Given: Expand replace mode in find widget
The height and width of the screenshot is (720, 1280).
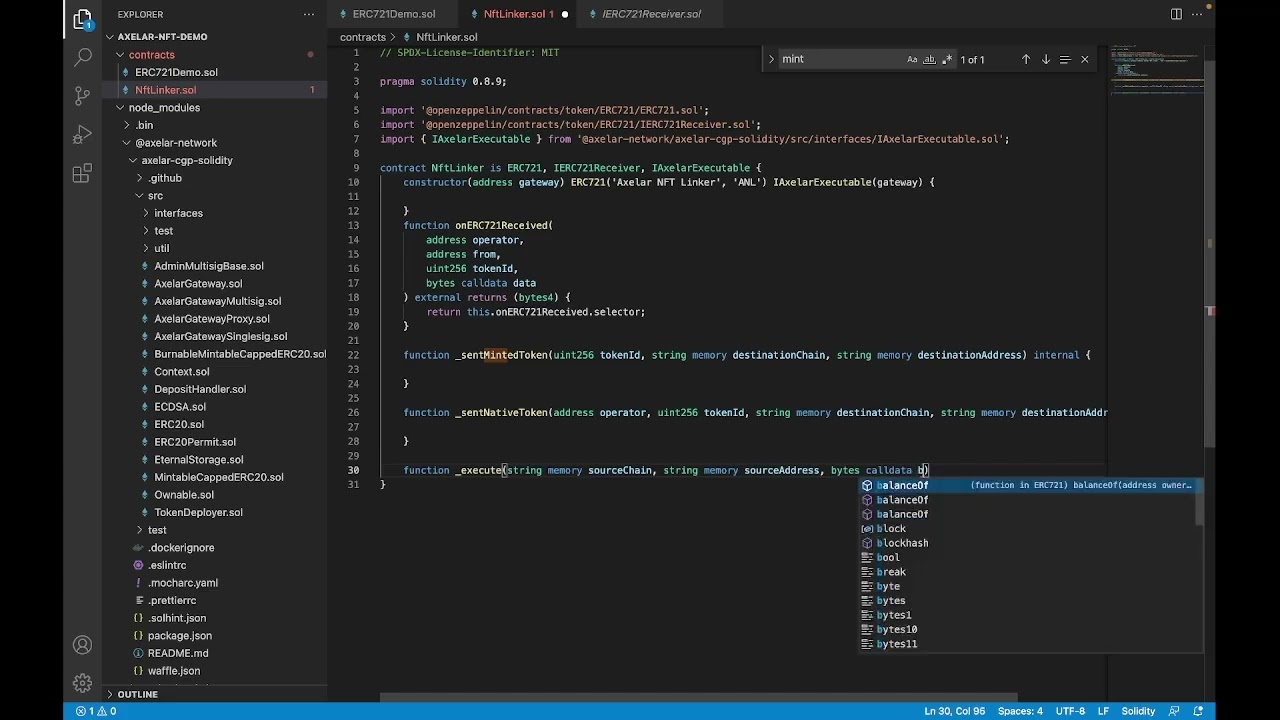Looking at the screenshot, I should click(771, 60).
